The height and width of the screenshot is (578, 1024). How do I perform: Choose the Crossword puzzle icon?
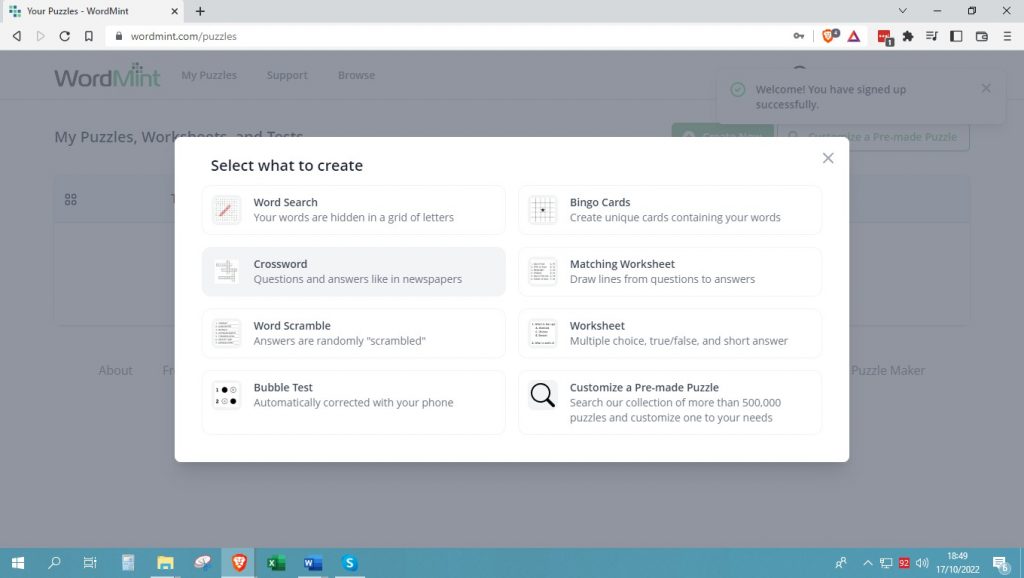click(227, 272)
